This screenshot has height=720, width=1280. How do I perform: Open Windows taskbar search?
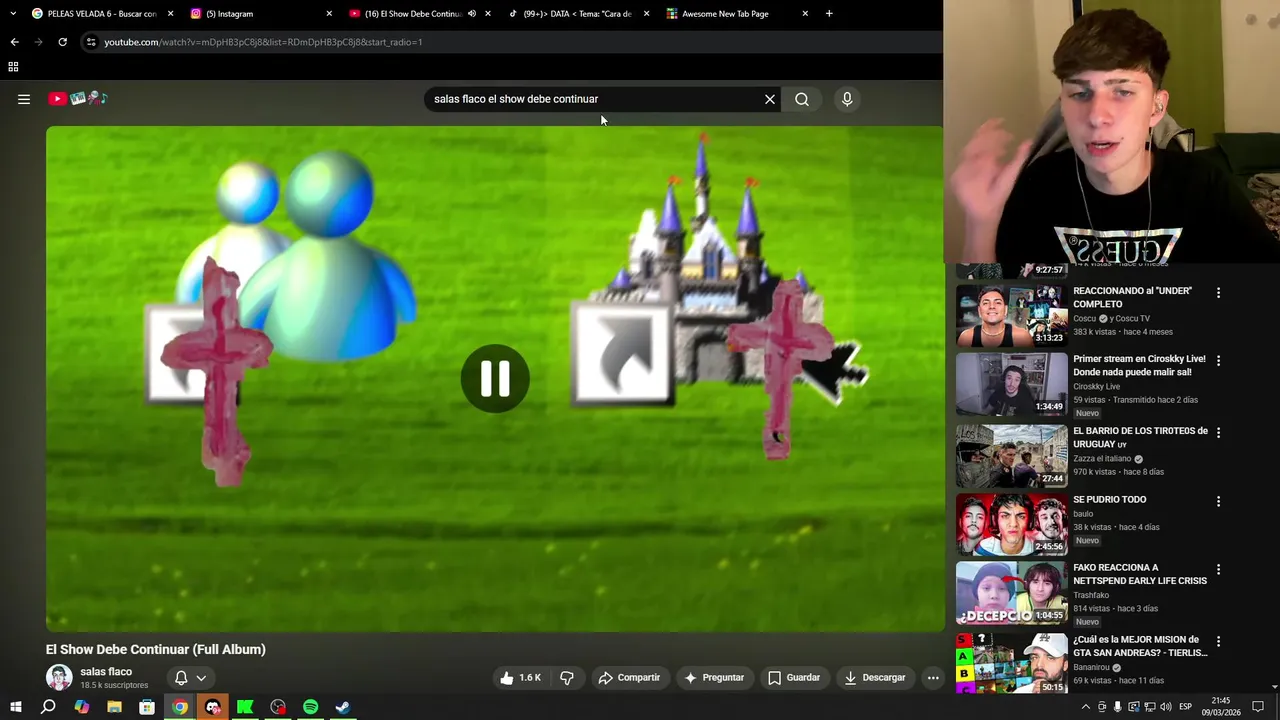click(48, 707)
